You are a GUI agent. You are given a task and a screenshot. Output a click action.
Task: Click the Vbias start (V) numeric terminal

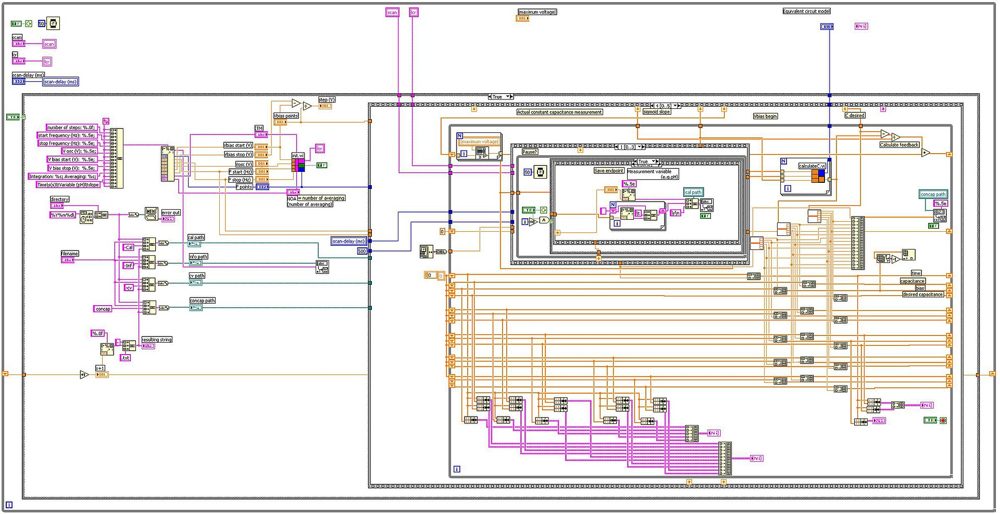click(261, 146)
